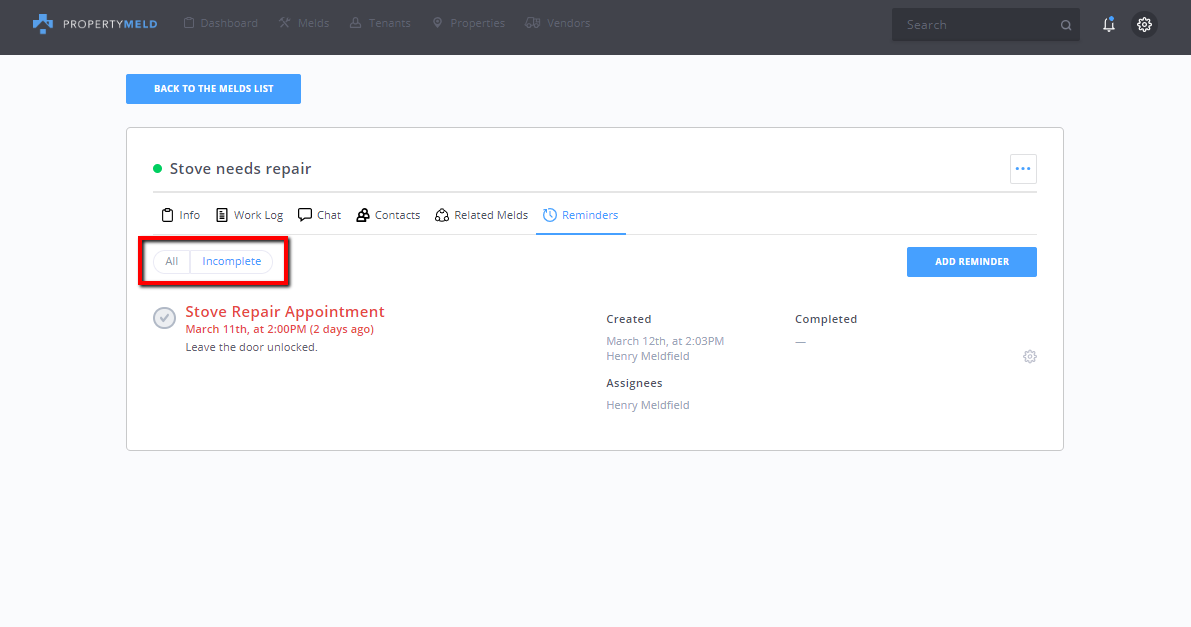Navigate to Properties
Image resolution: width=1191 pixels, height=627 pixels.
[468, 23]
